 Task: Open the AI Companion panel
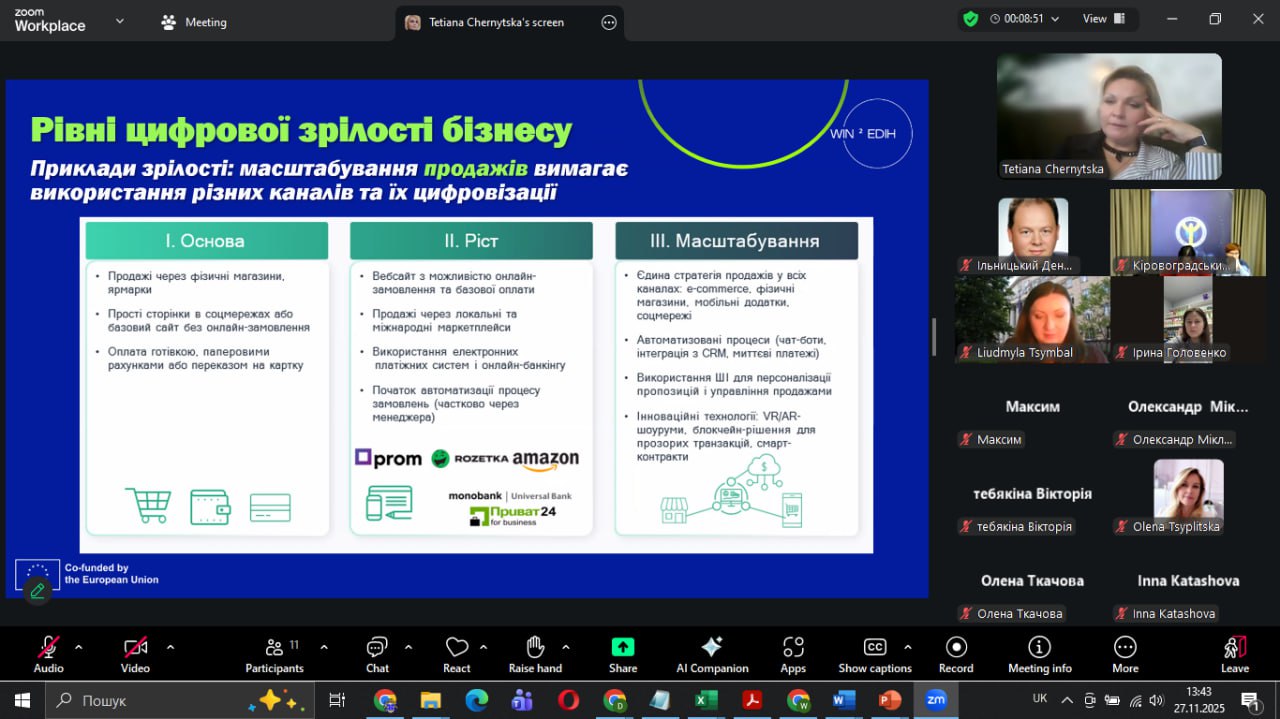coord(712,654)
